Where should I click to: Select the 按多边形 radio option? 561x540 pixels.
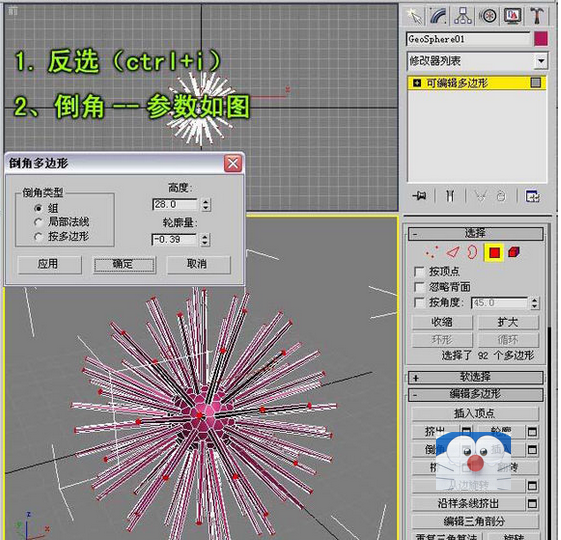[38, 237]
